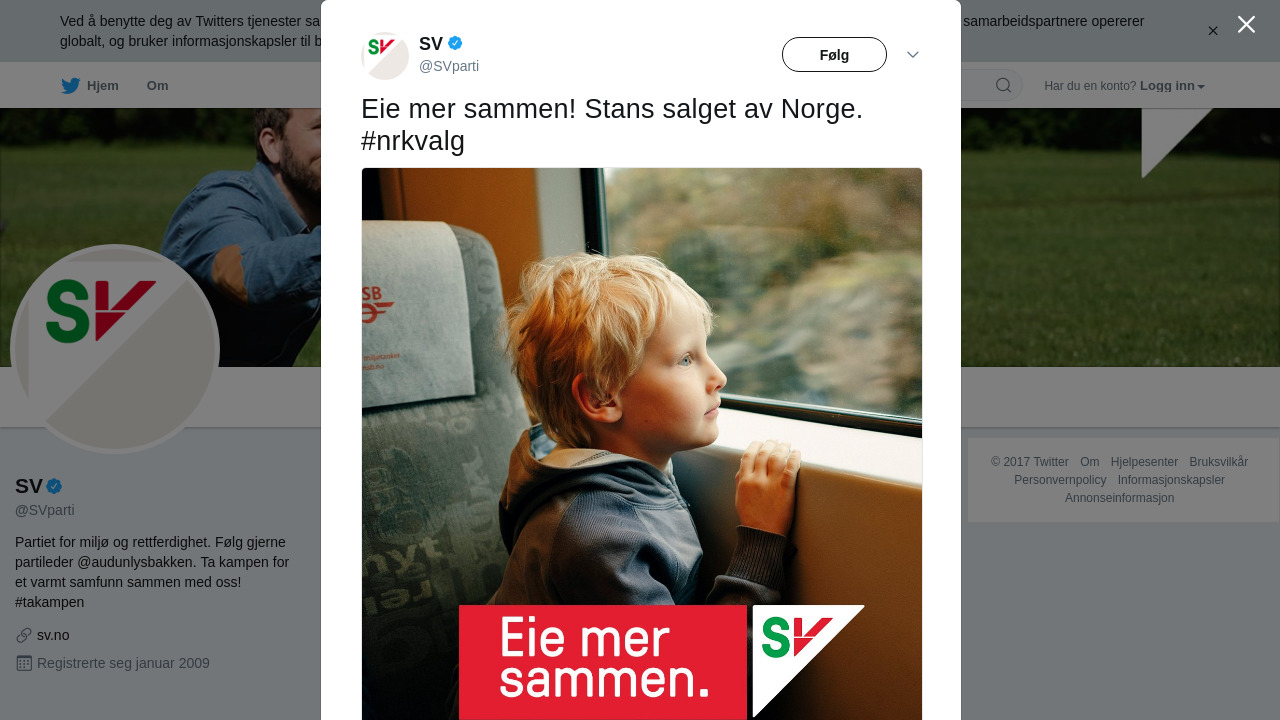Open the Hjelpesenter footer link
Image resolution: width=1280 pixels, height=720 pixels.
pyautogui.click(x=1144, y=462)
